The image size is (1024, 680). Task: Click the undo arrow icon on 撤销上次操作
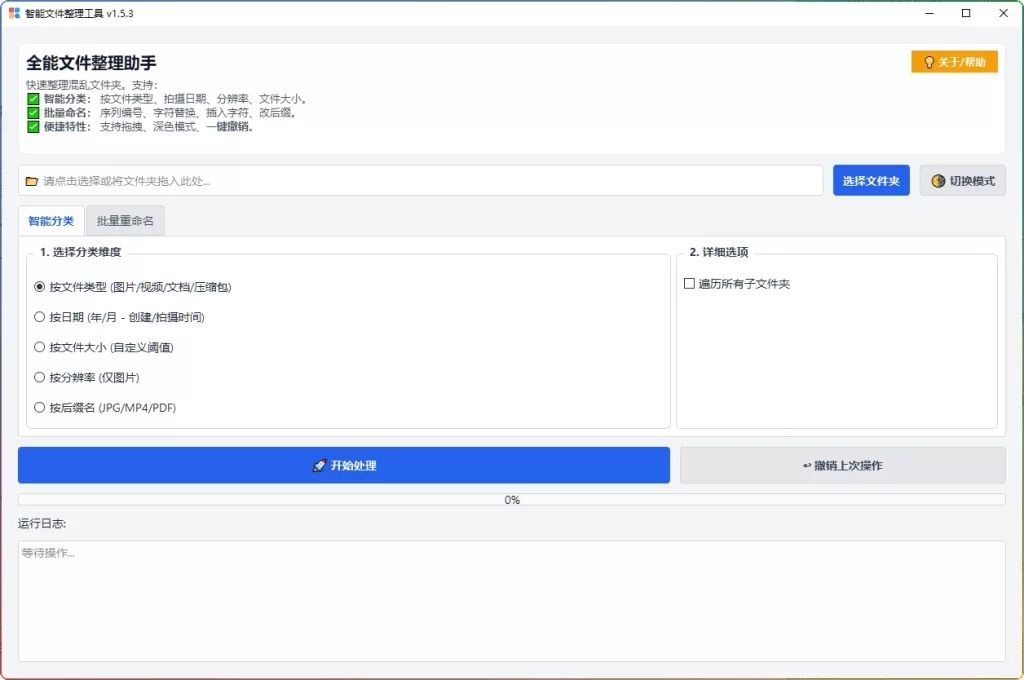point(806,464)
